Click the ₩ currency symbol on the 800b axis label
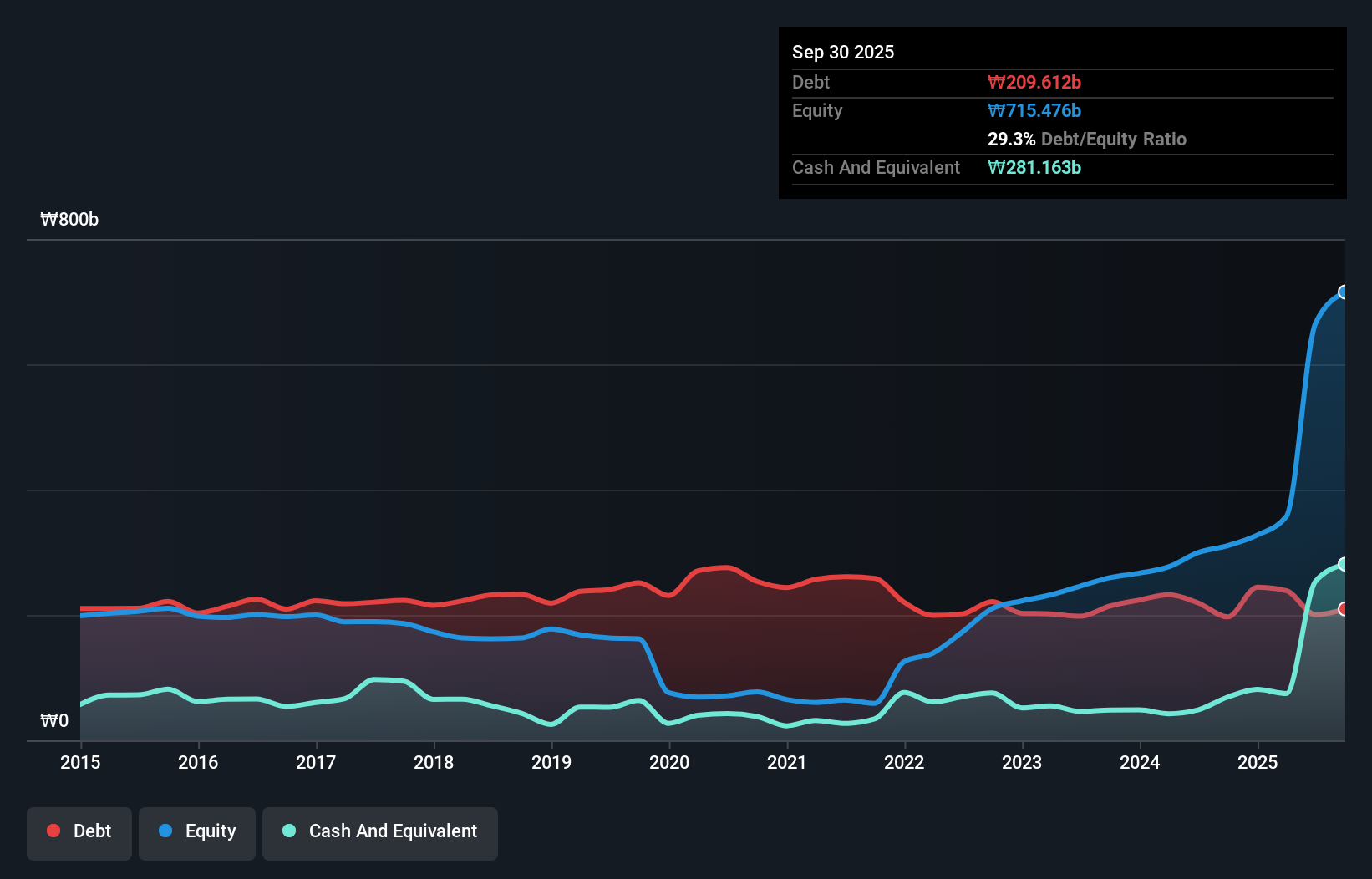This screenshot has width=1372, height=879. (x=48, y=220)
